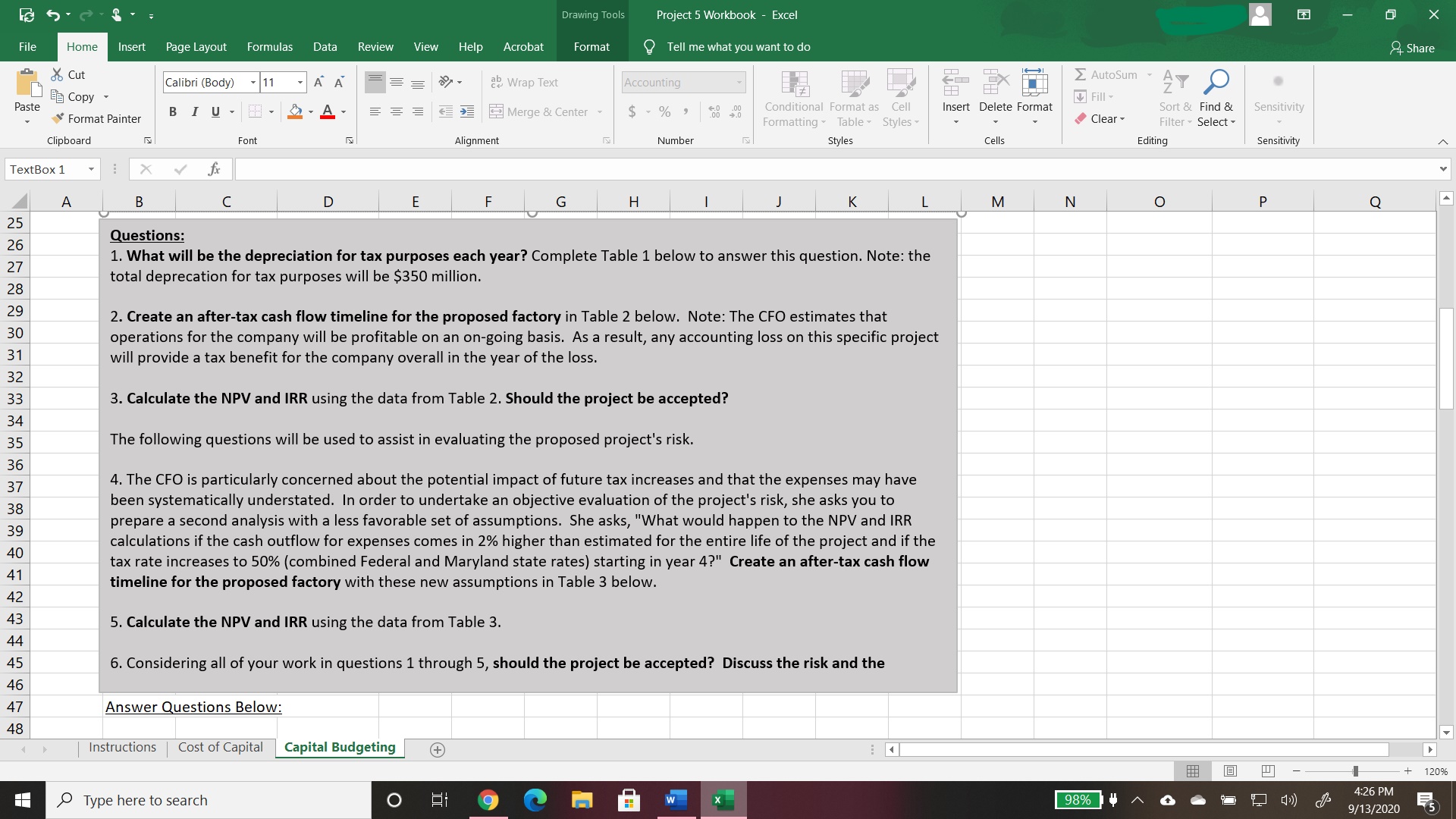Select the Format Painter tool
1456x819 pixels.
[x=96, y=118]
